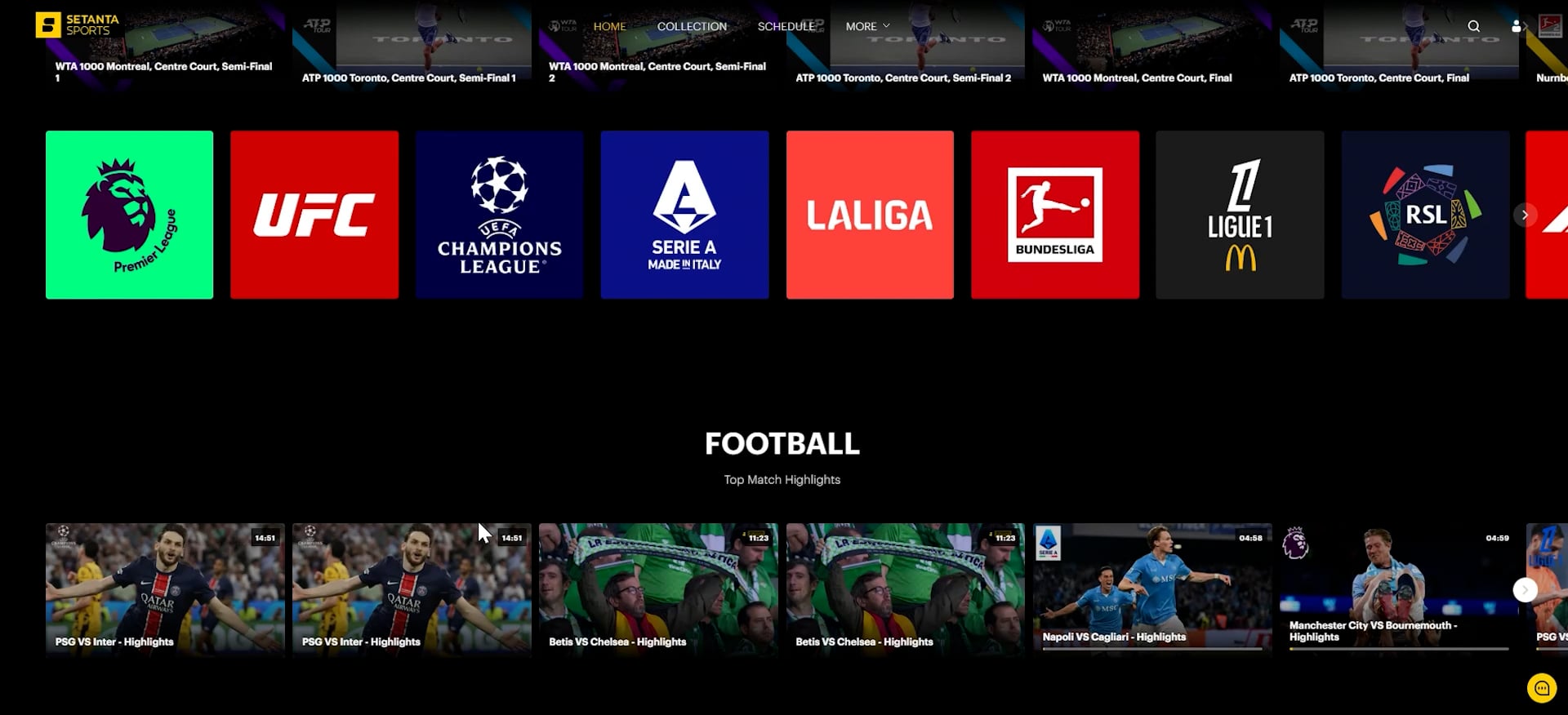Expand the MORE dropdown menu

(867, 26)
